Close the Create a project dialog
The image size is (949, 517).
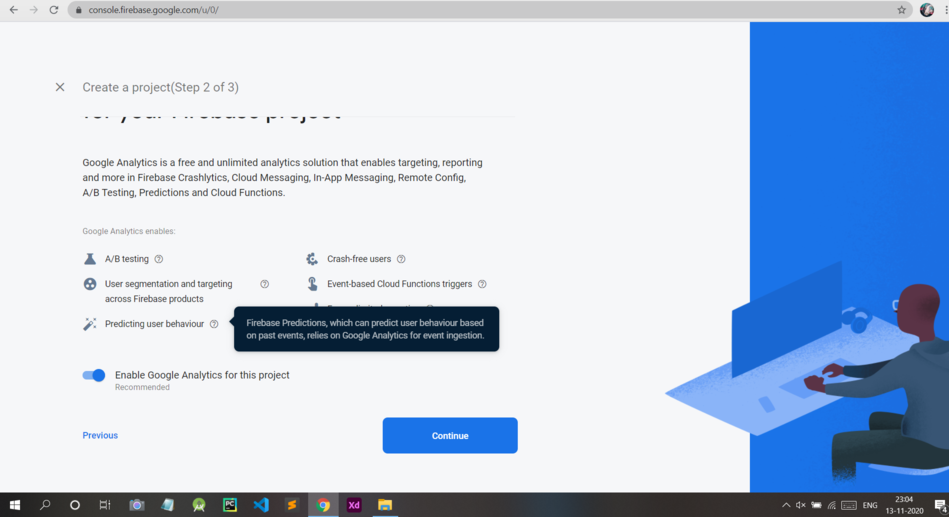(60, 87)
